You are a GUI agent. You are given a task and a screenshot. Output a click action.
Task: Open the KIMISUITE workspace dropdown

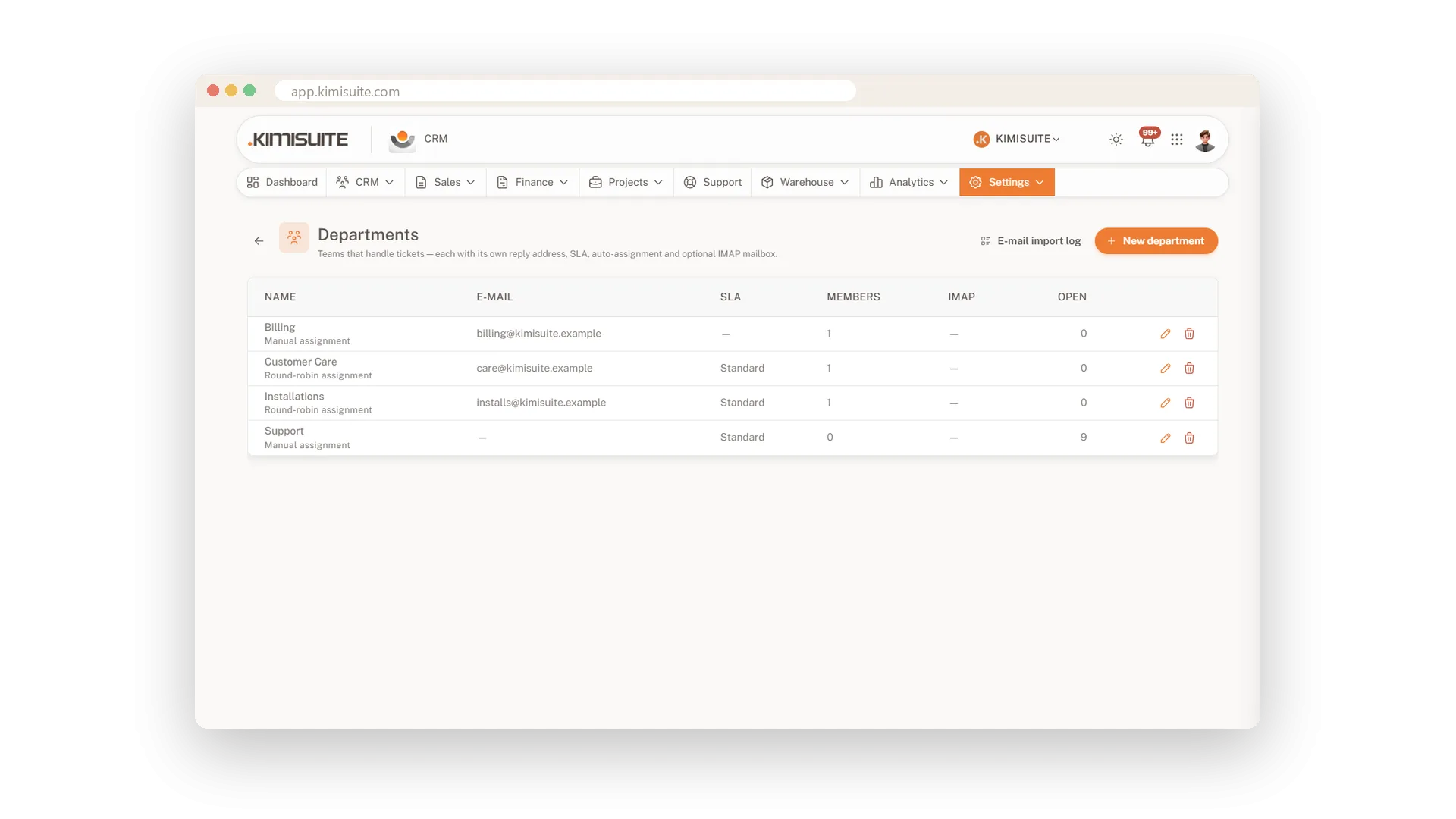point(1016,139)
